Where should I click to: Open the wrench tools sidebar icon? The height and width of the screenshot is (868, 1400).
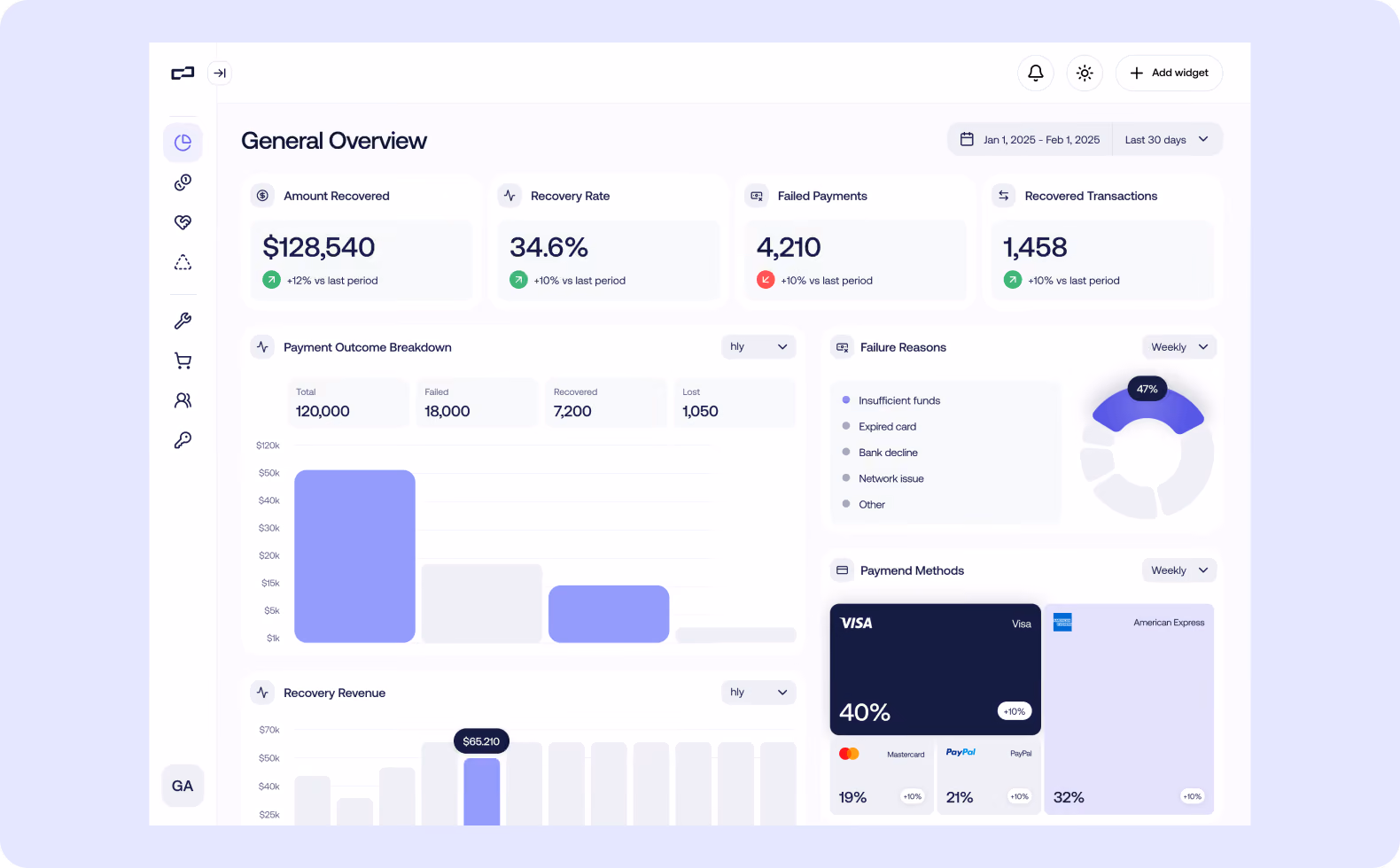click(183, 321)
